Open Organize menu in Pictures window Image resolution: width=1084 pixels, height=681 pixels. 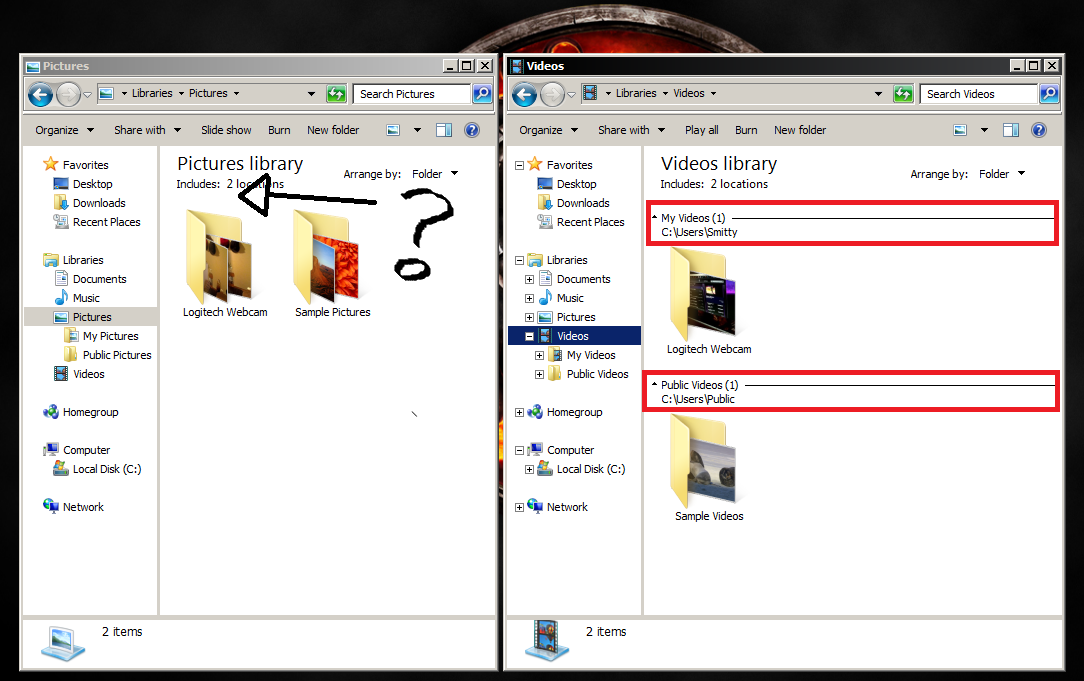pyautogui.click(x=64, y=130)
